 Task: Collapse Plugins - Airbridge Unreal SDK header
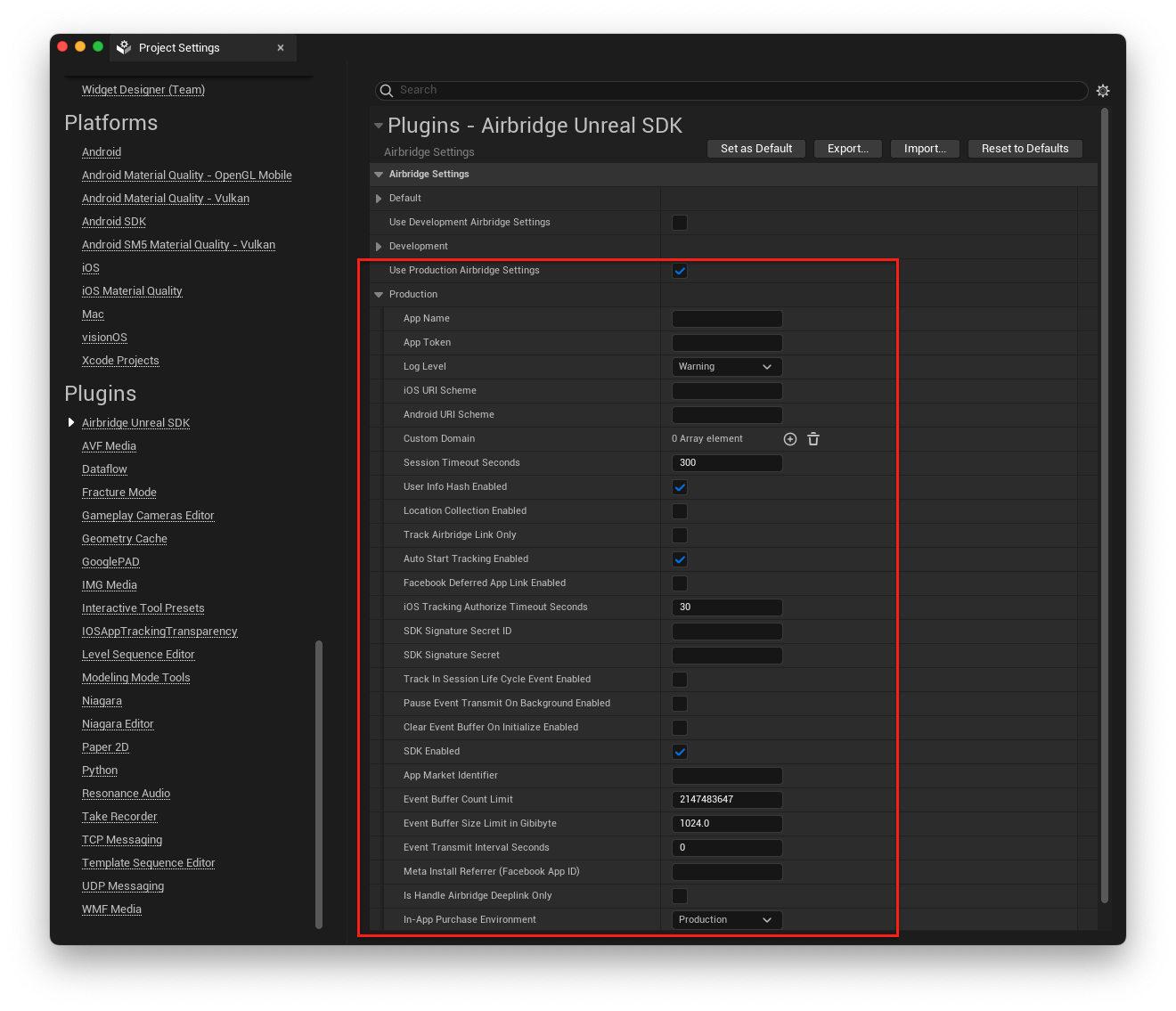click(x=379, y=126)
